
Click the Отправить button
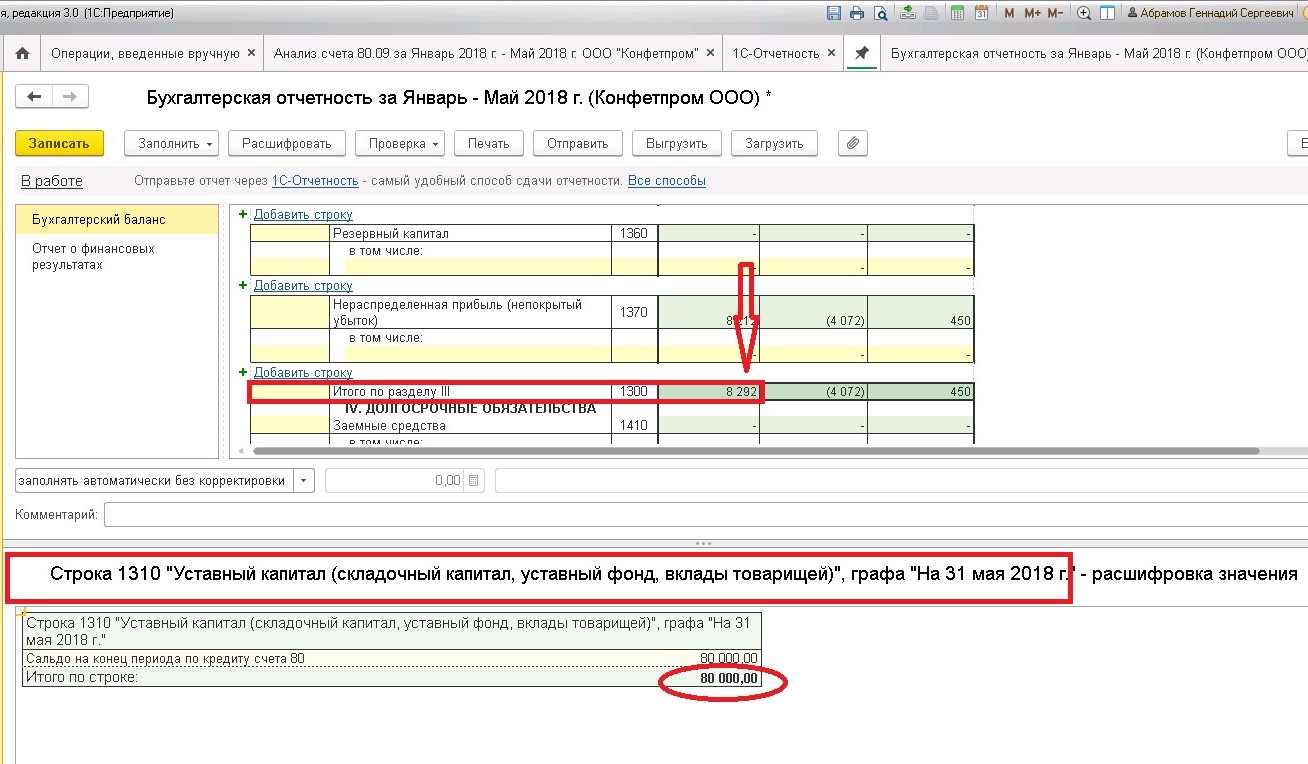click(577, 143)
